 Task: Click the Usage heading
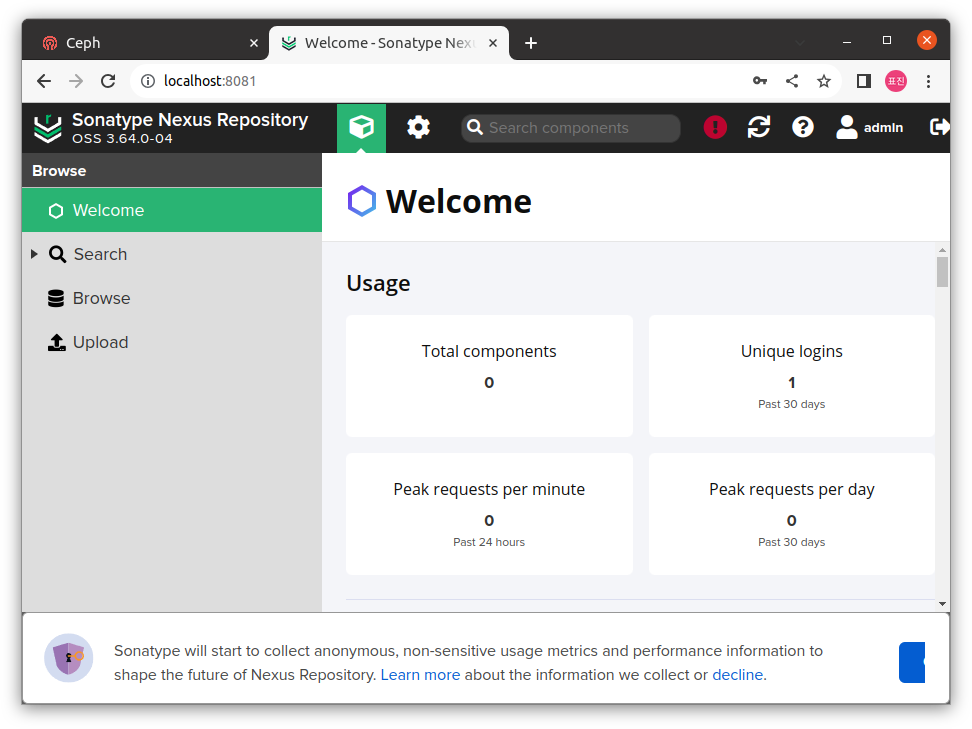pyautogui.click(x=378, y=283)
